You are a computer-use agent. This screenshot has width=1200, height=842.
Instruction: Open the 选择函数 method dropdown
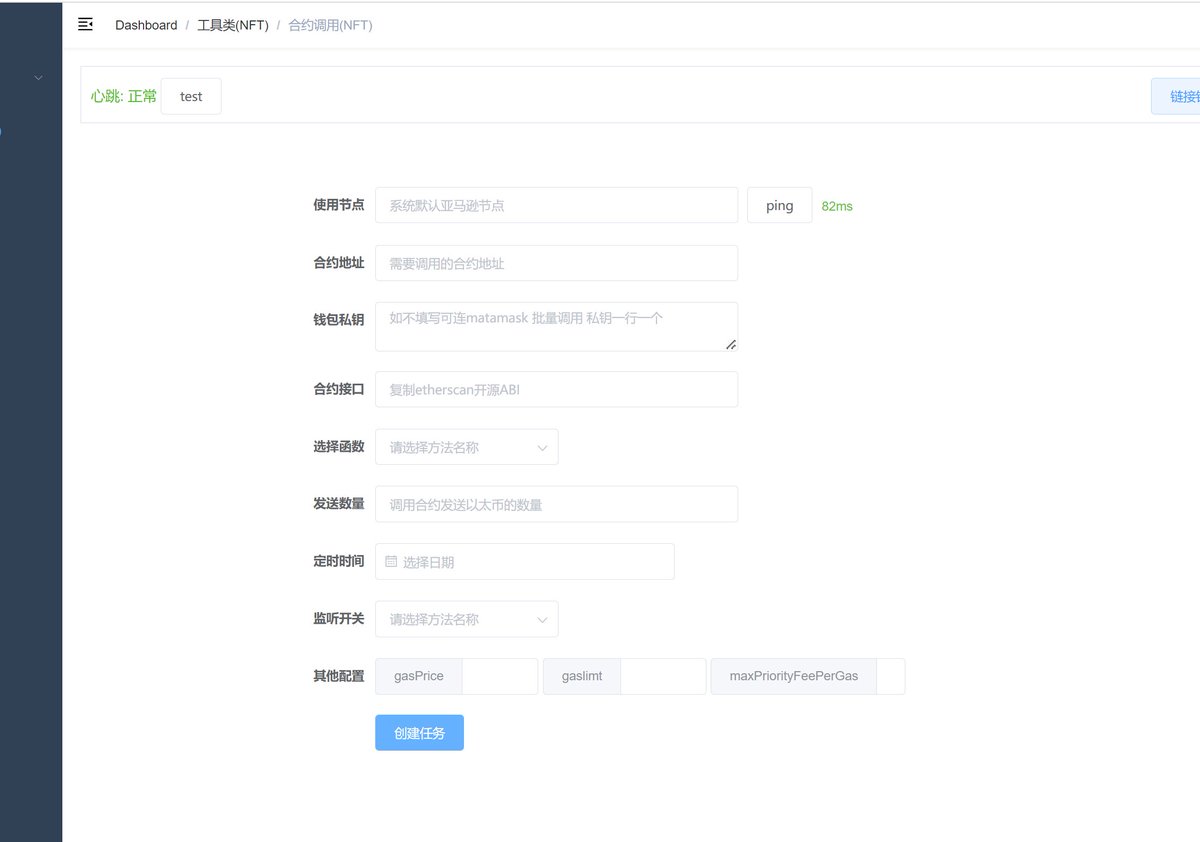(465, 446)
